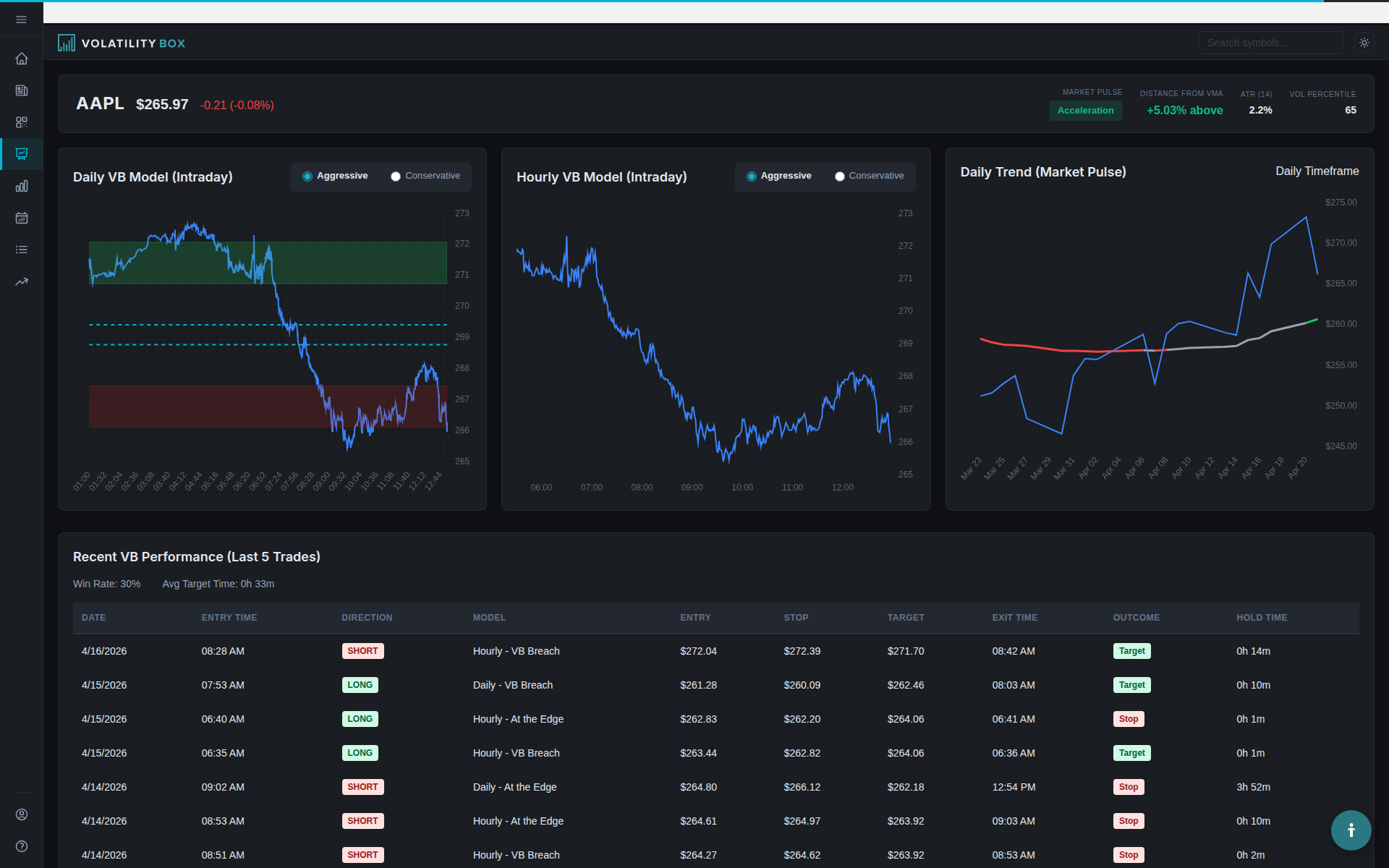Click Avg Target Time: 0h 33m
Screen dimensions: 1389x868
click(218, 584)
